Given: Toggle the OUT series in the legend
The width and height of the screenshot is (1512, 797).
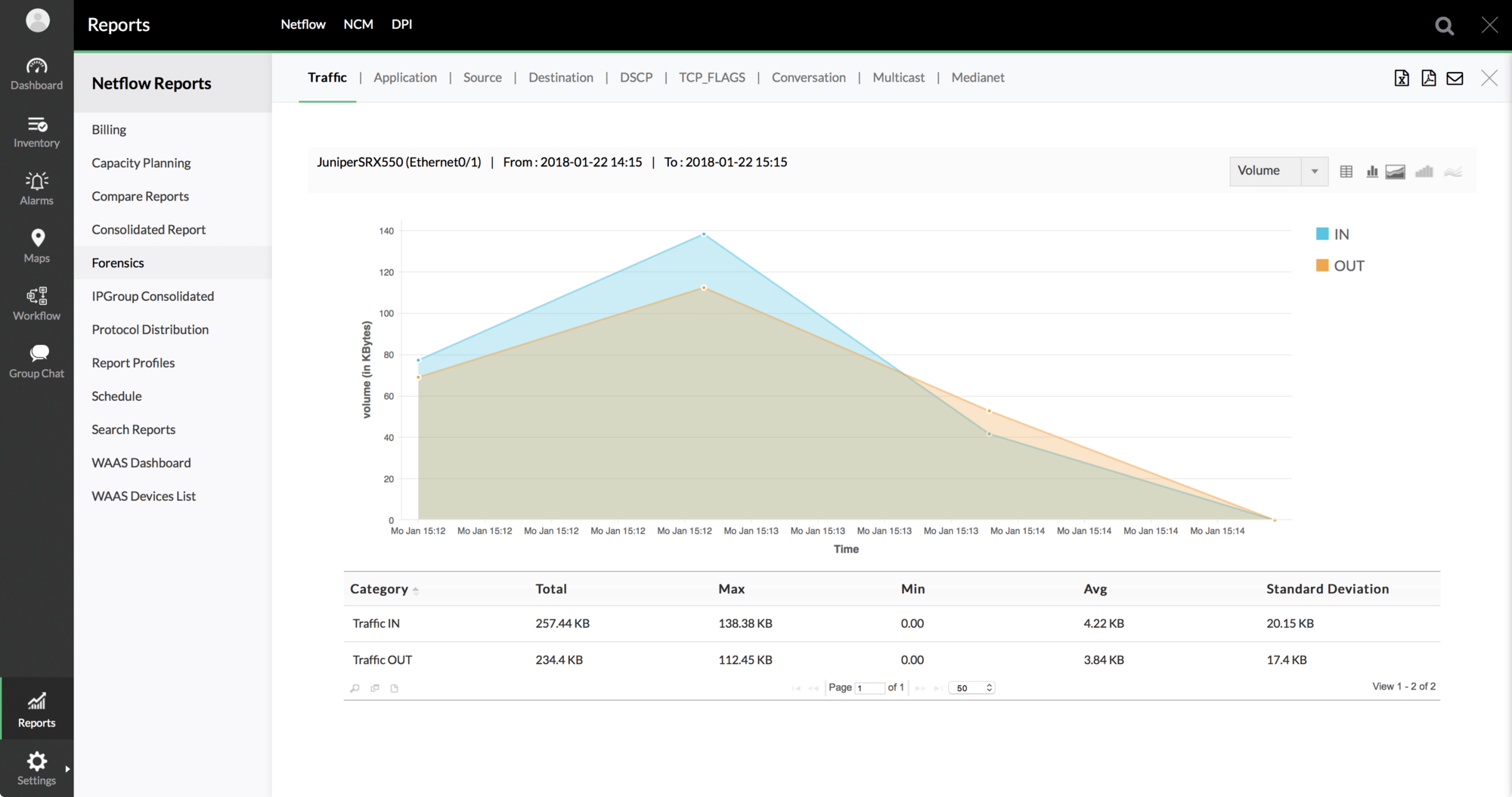Looking at the screenshot, I should (x=1339, y=265).
